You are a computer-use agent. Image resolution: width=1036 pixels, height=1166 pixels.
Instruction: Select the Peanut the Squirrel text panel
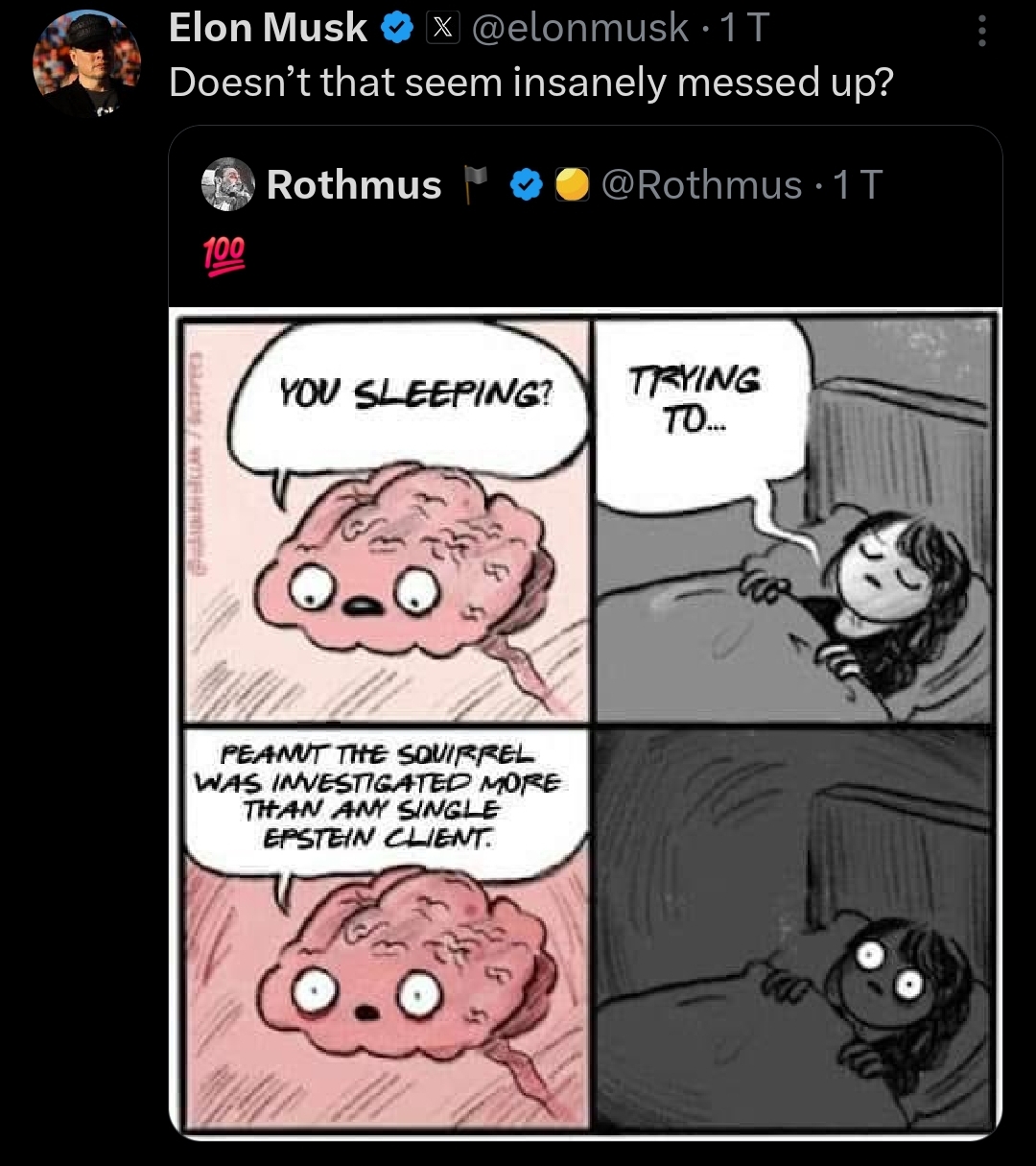coord(384,928)
